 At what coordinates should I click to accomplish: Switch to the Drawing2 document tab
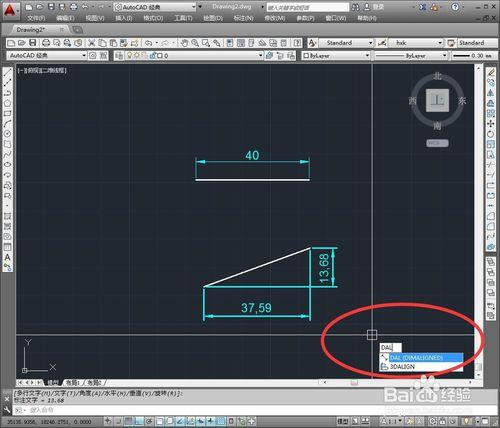[31, 30]
